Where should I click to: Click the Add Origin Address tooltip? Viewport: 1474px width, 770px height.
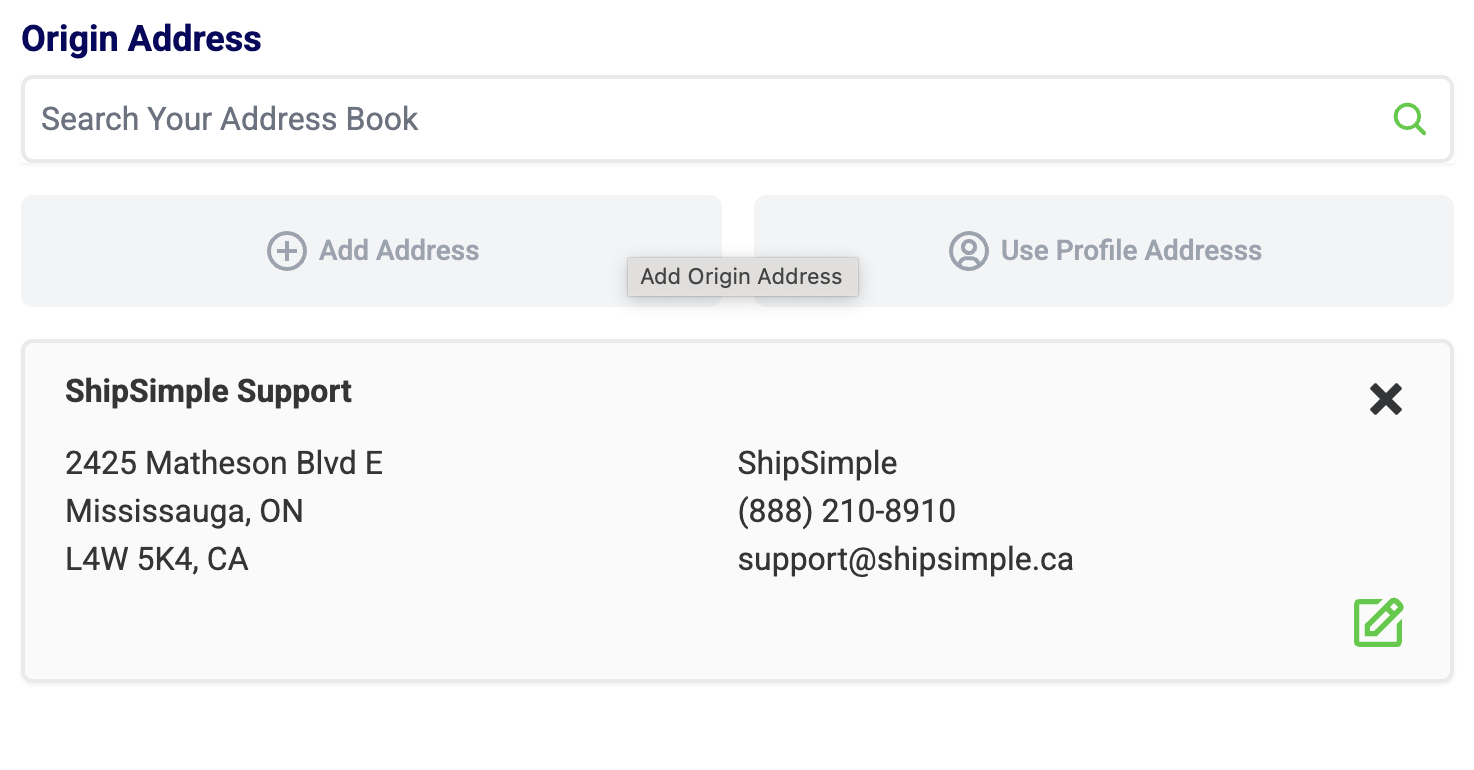741,277
